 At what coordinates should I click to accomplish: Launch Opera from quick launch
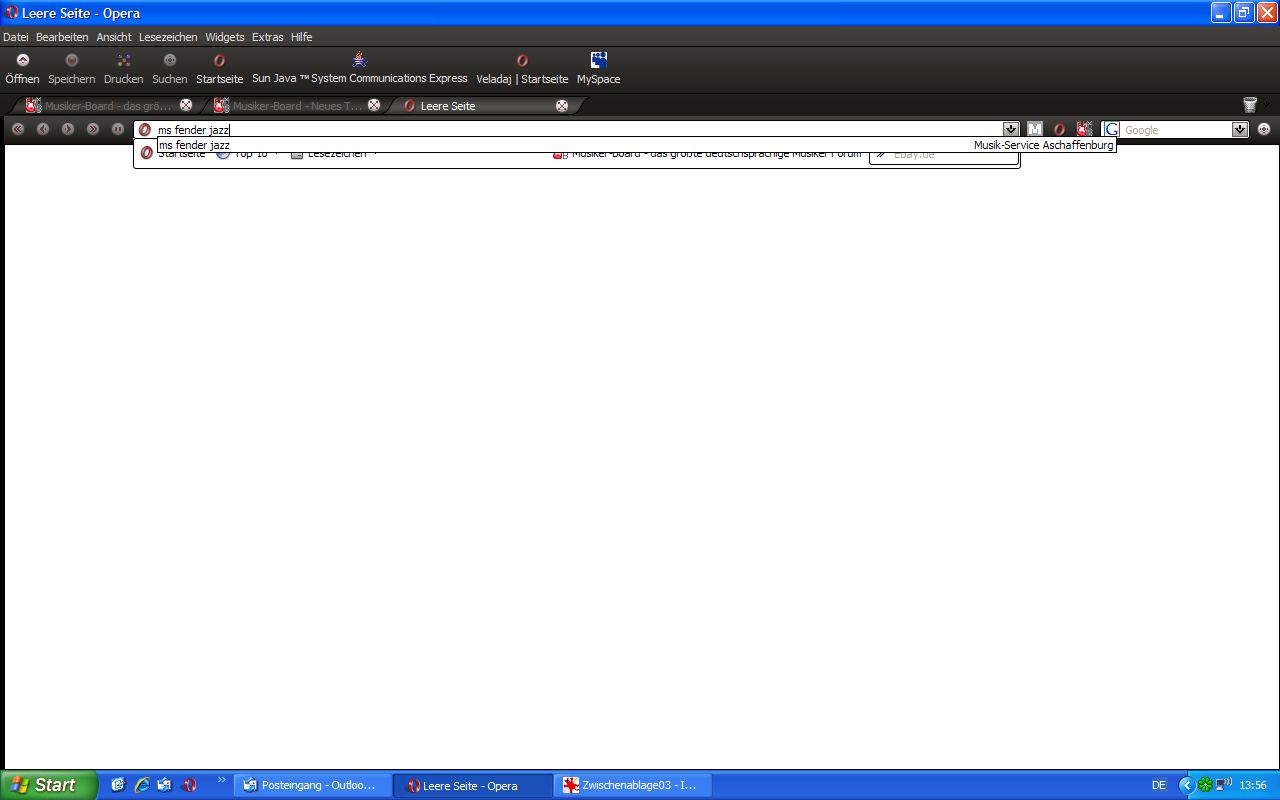point(189,785)
